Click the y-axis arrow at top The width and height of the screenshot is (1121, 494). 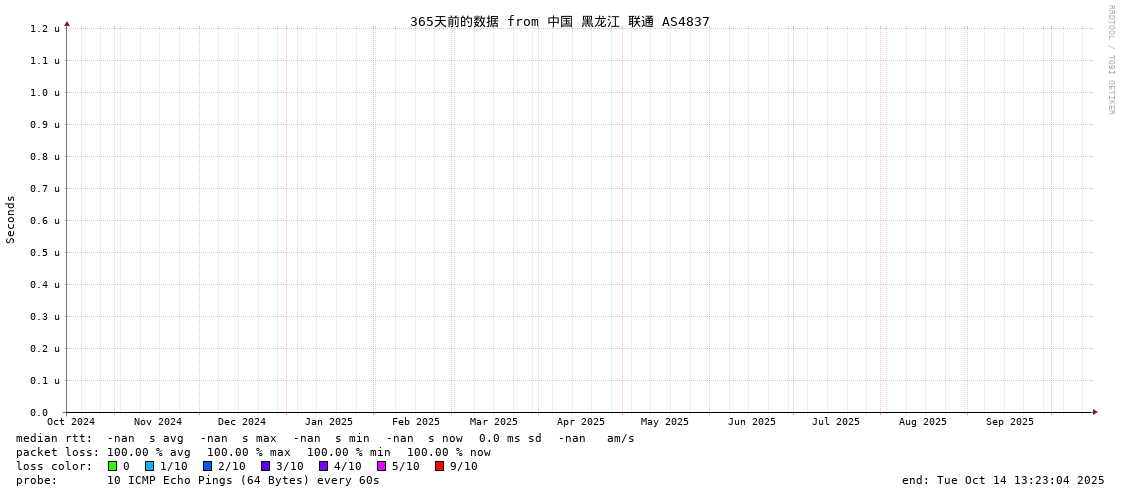point(67,23)
